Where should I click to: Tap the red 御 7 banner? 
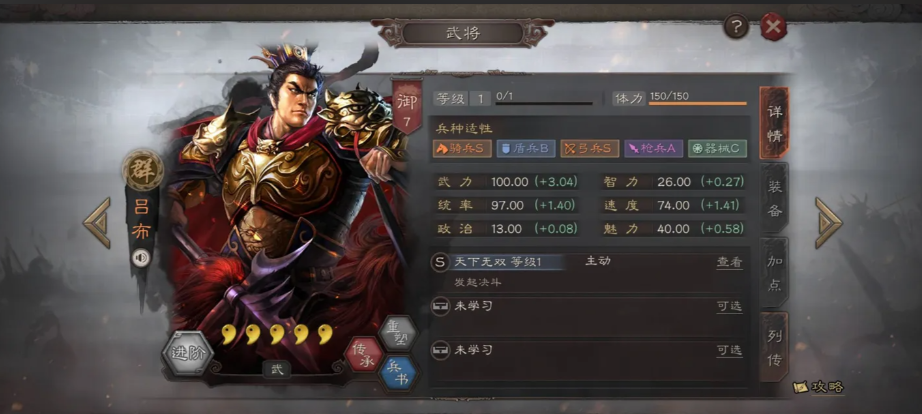[407, 106]
